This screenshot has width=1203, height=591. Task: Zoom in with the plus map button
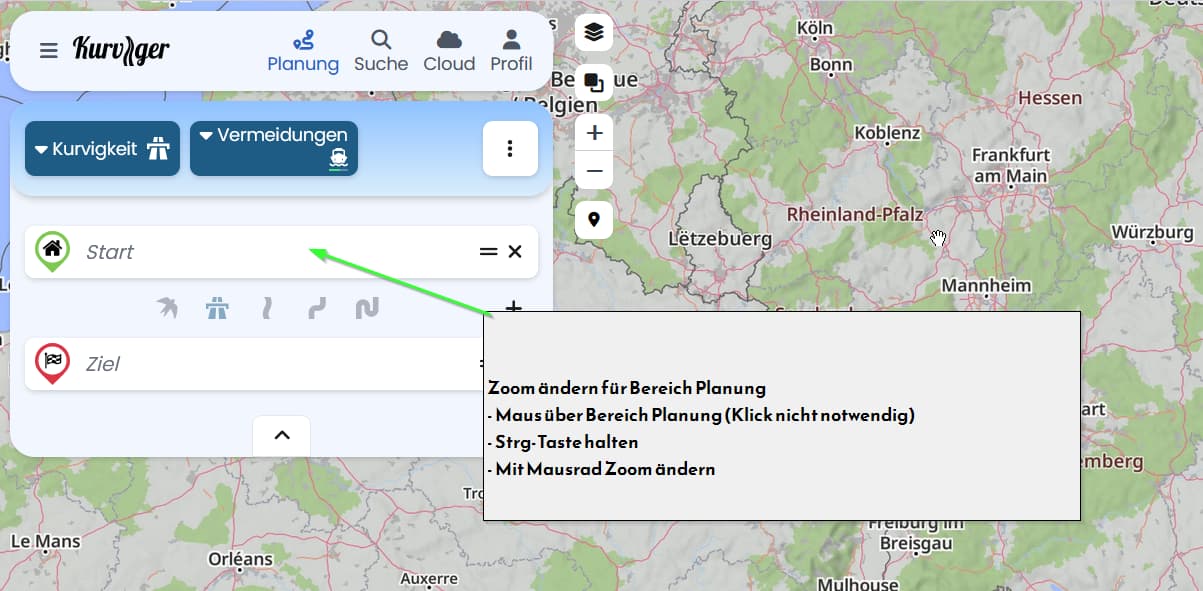coord(594,133)
